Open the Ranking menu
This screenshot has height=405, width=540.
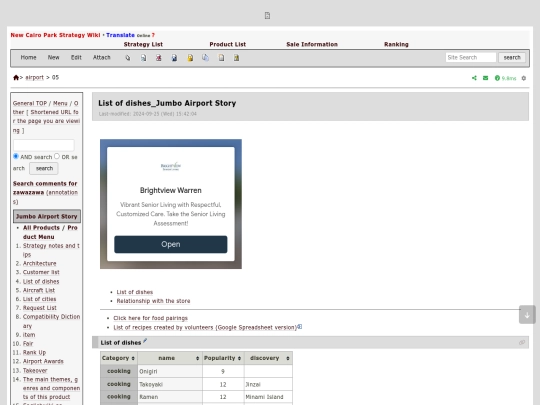point(396,44)
